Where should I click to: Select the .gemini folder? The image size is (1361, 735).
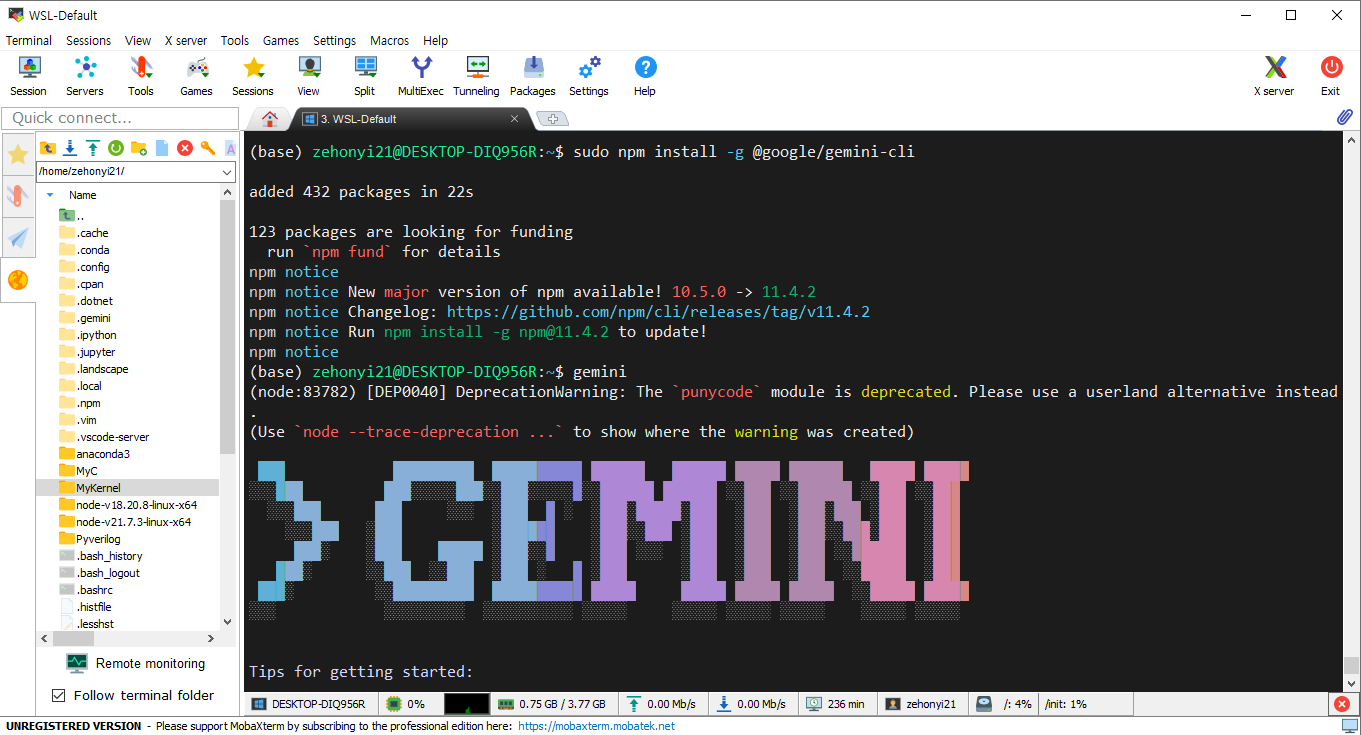93,318
